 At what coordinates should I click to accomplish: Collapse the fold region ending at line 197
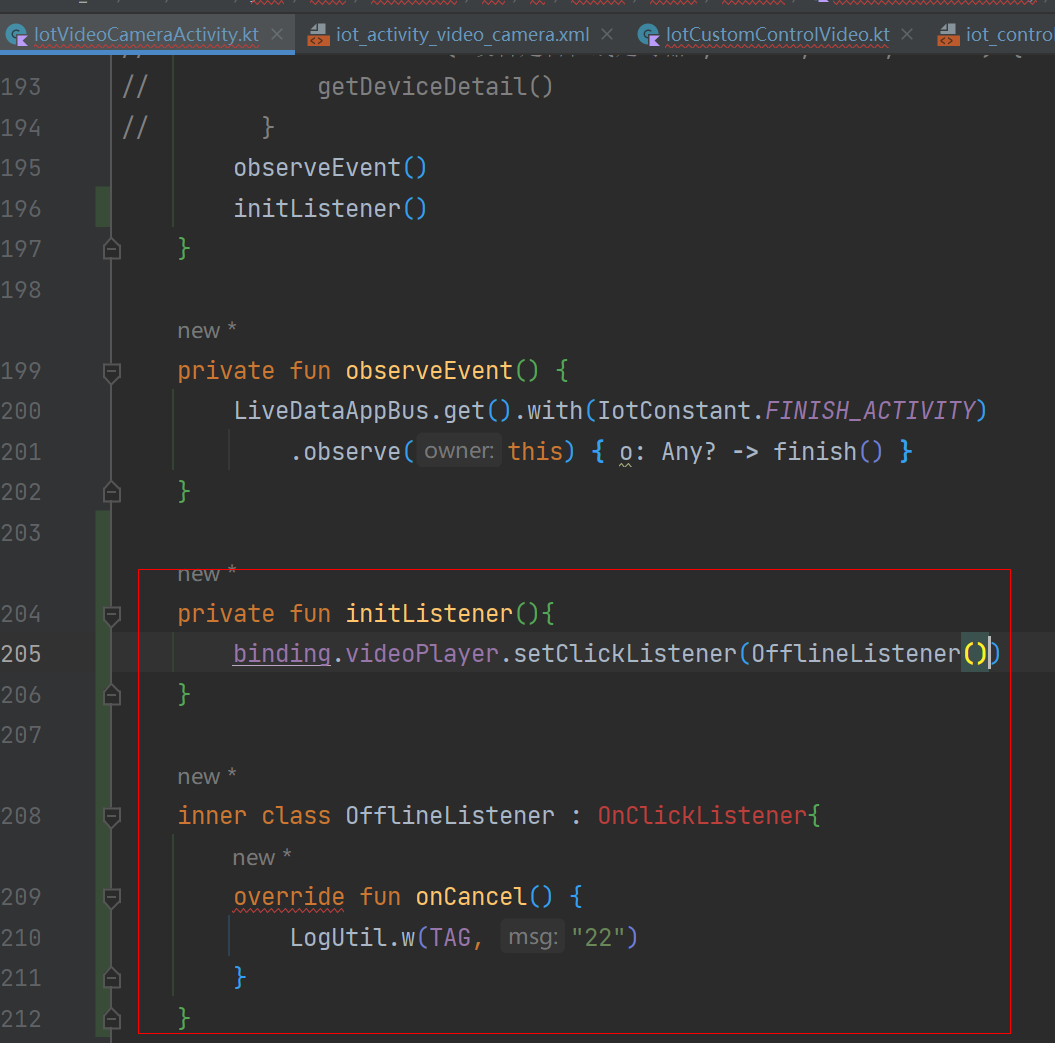pyautogui.click(x=111, y=248)
